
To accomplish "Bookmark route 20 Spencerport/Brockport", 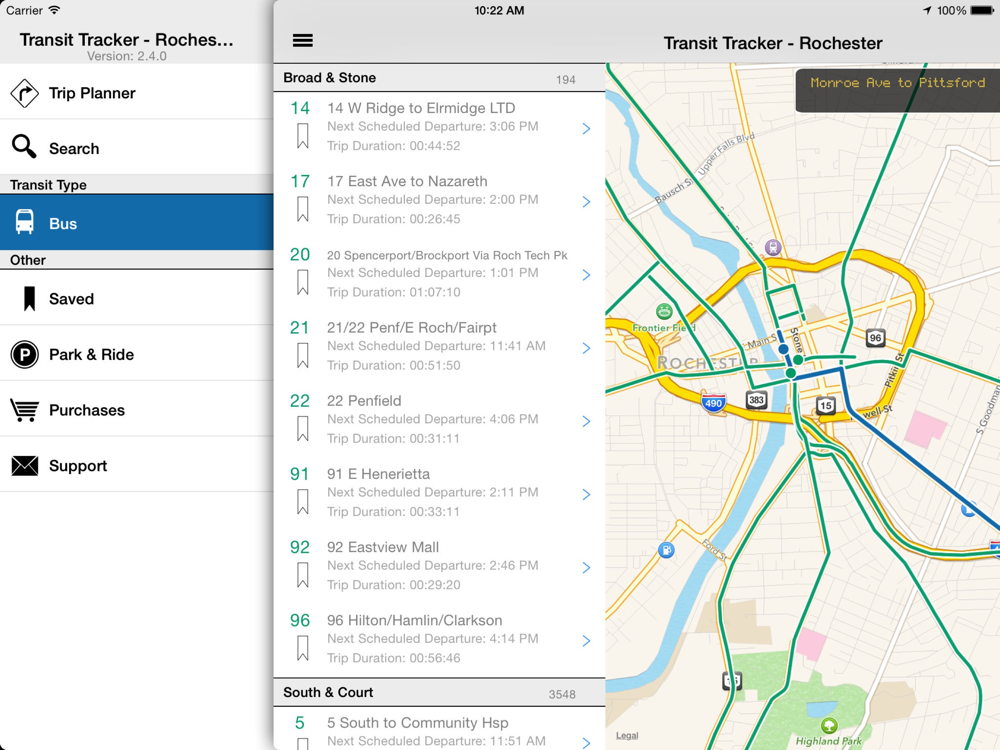I will tap(303, 283).
